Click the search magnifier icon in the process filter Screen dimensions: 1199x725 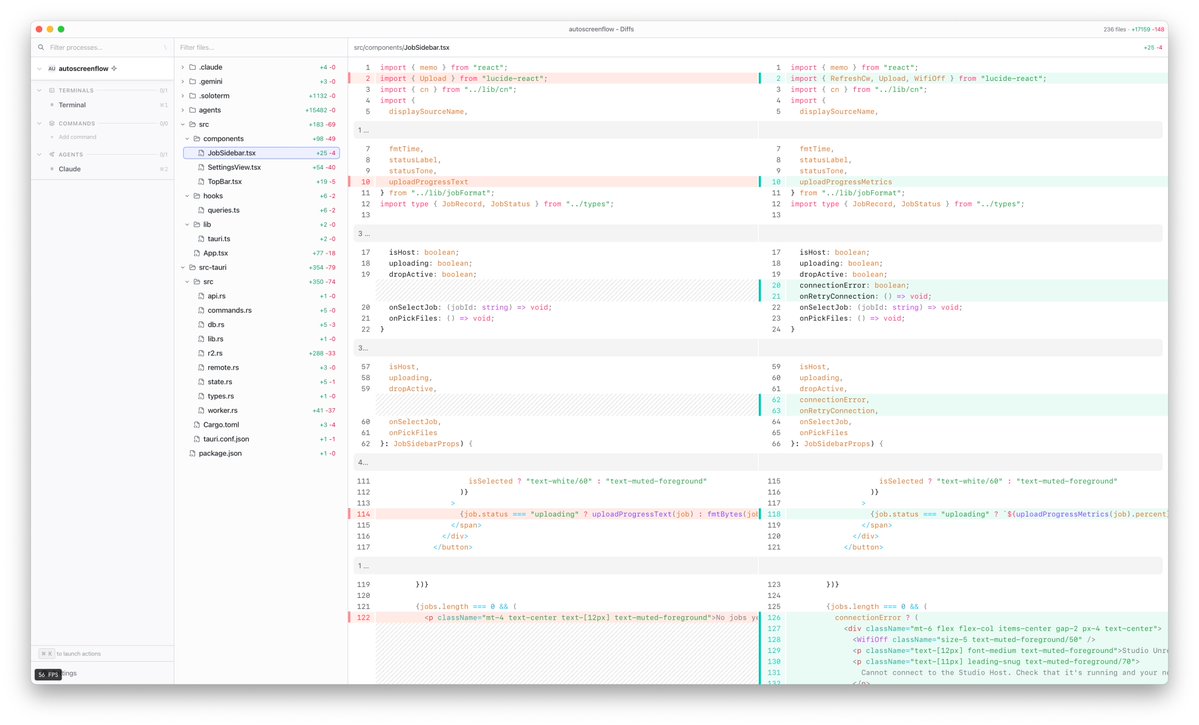[x=41, y=47]
